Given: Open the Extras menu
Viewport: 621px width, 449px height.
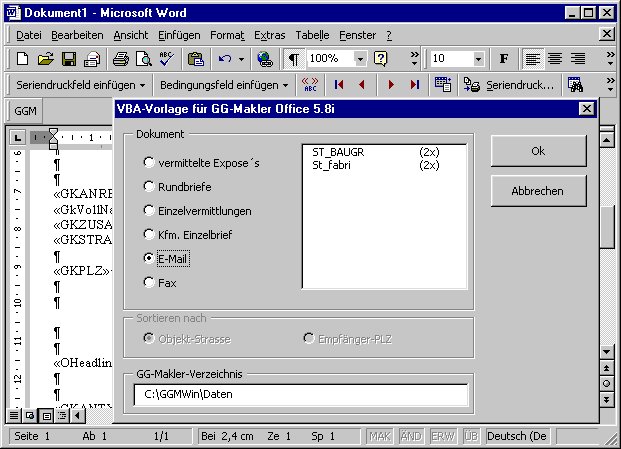Looking at the screenshot, I should (x=270, y=35).
